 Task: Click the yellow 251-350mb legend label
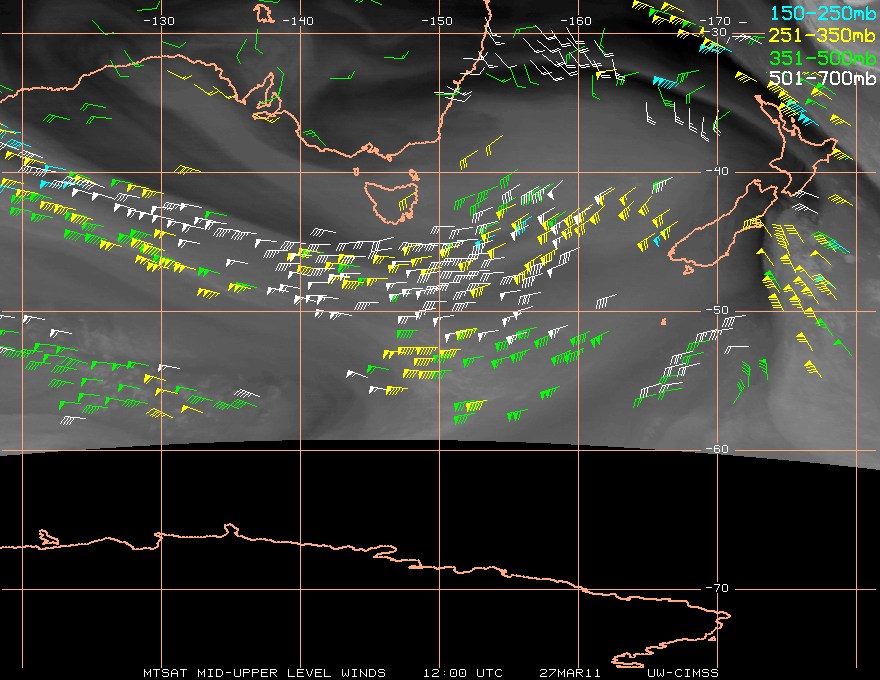[x=822, y=35]
